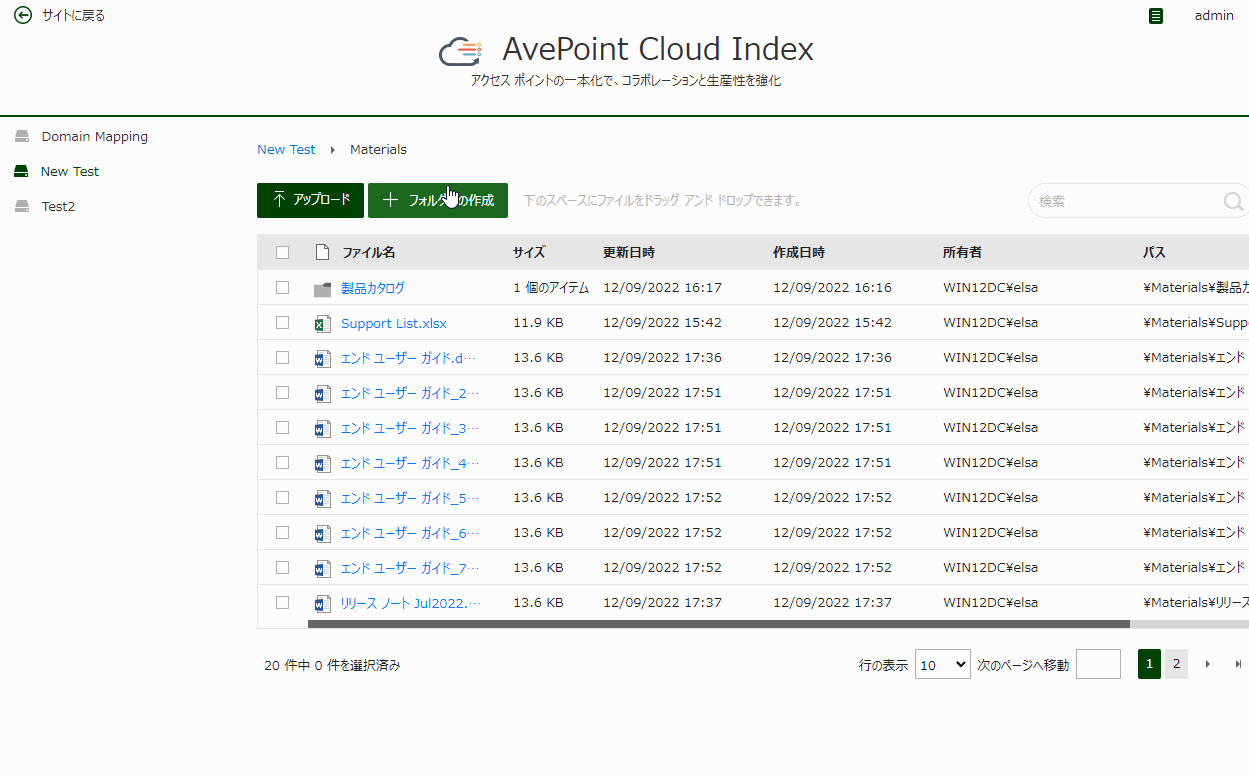Check the box for リリース ノート Jul2022

[x=283, y=602]
